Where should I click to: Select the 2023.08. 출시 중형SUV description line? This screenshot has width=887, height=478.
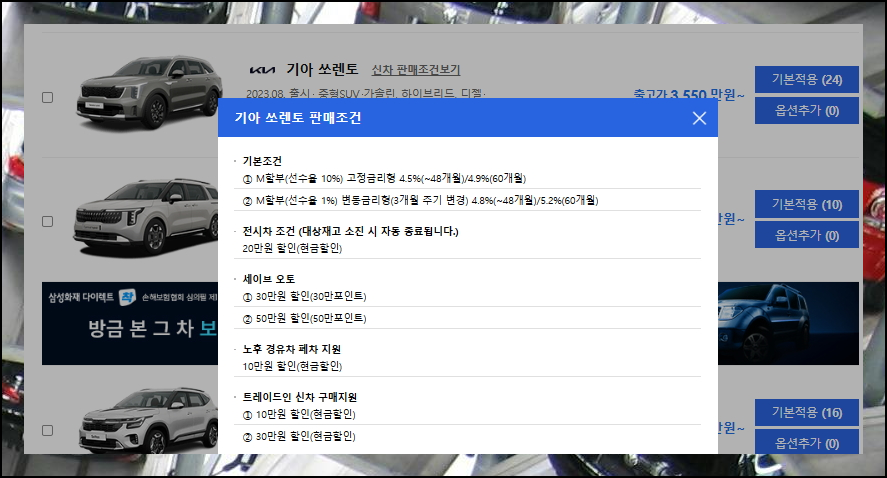(366, 93)
